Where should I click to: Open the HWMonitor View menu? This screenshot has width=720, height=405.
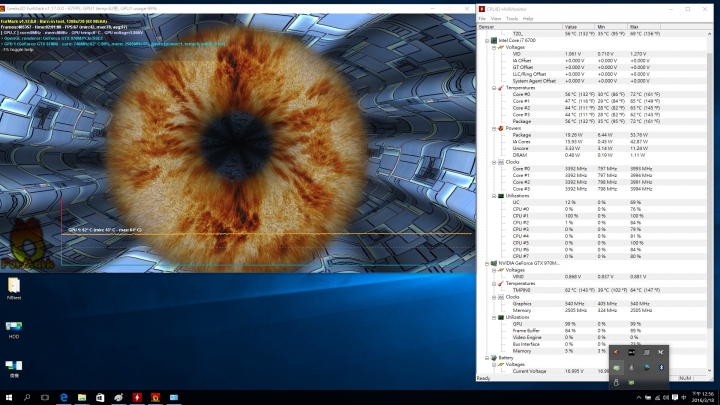point(496,18)
